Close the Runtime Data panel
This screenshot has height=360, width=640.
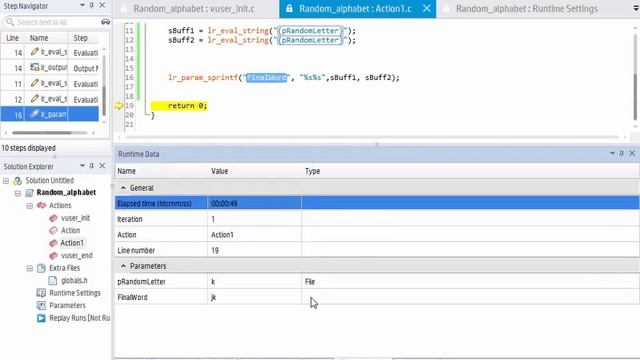632,153
